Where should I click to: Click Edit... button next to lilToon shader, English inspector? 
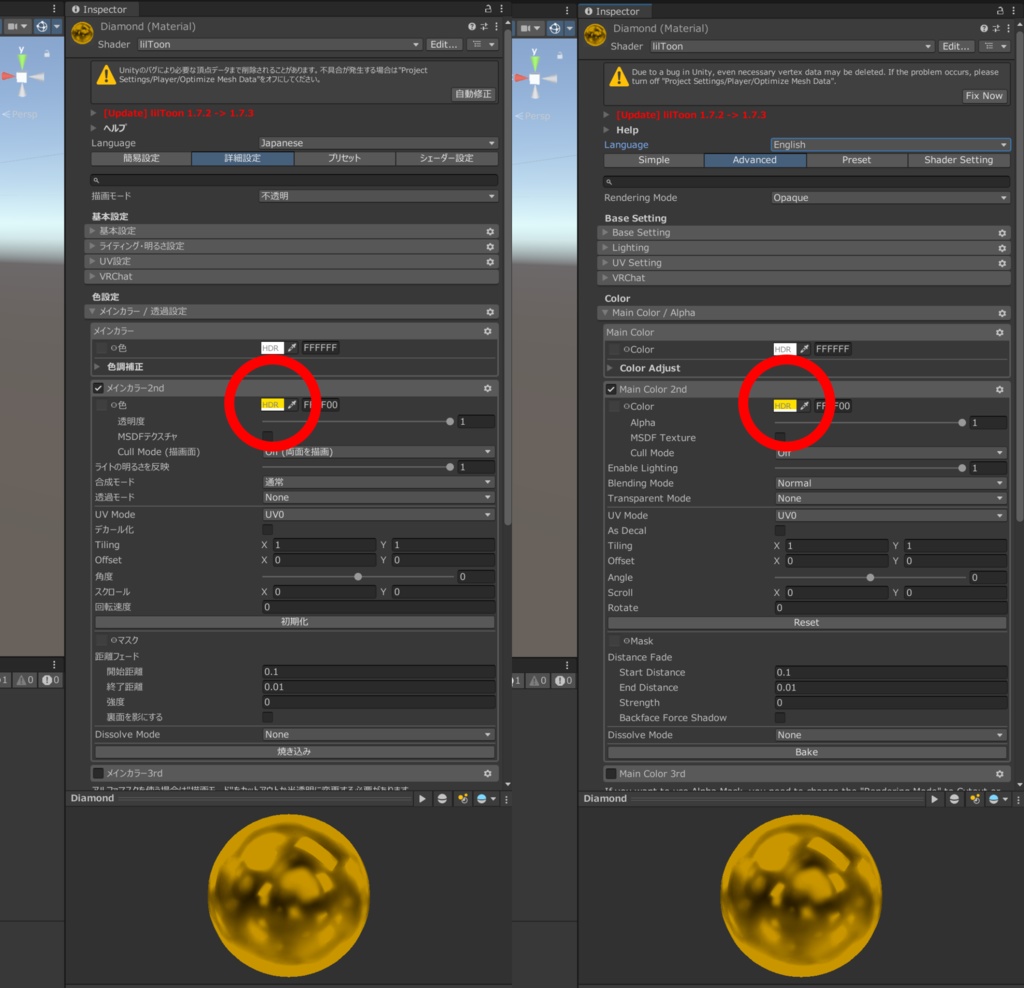[955, 46]
